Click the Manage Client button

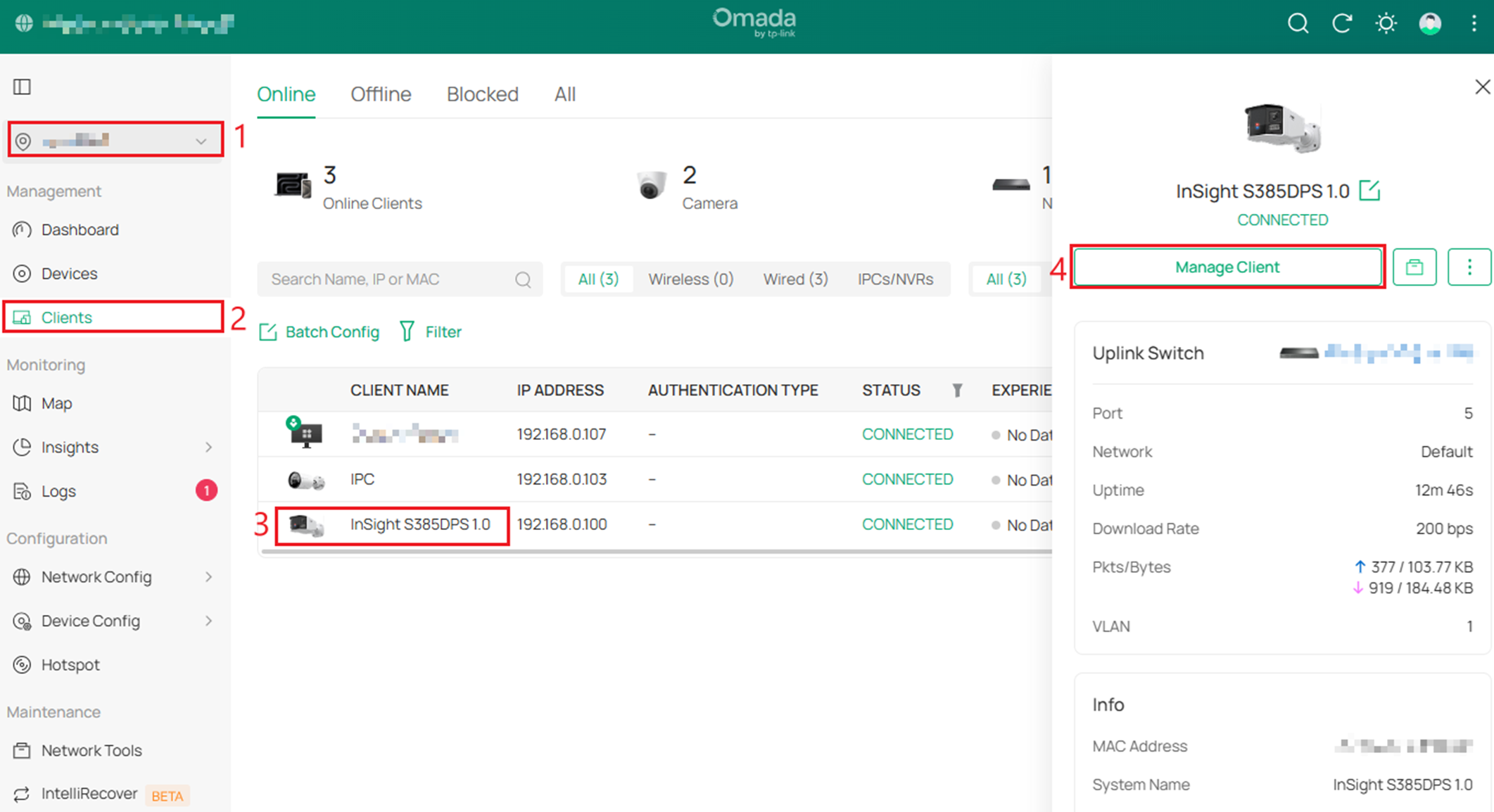pos(1227,267)
